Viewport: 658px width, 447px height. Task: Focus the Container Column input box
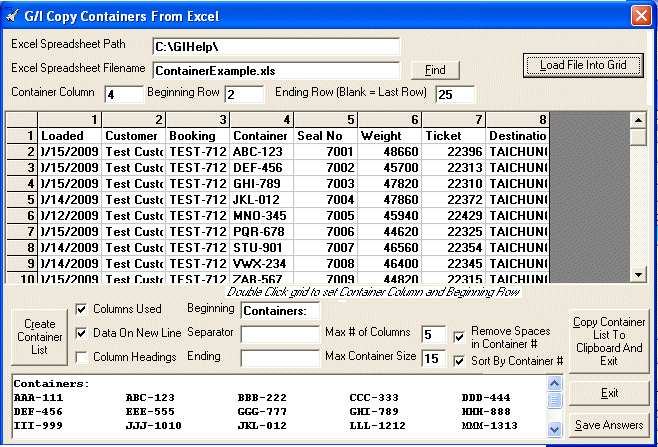tap(123, 94)
